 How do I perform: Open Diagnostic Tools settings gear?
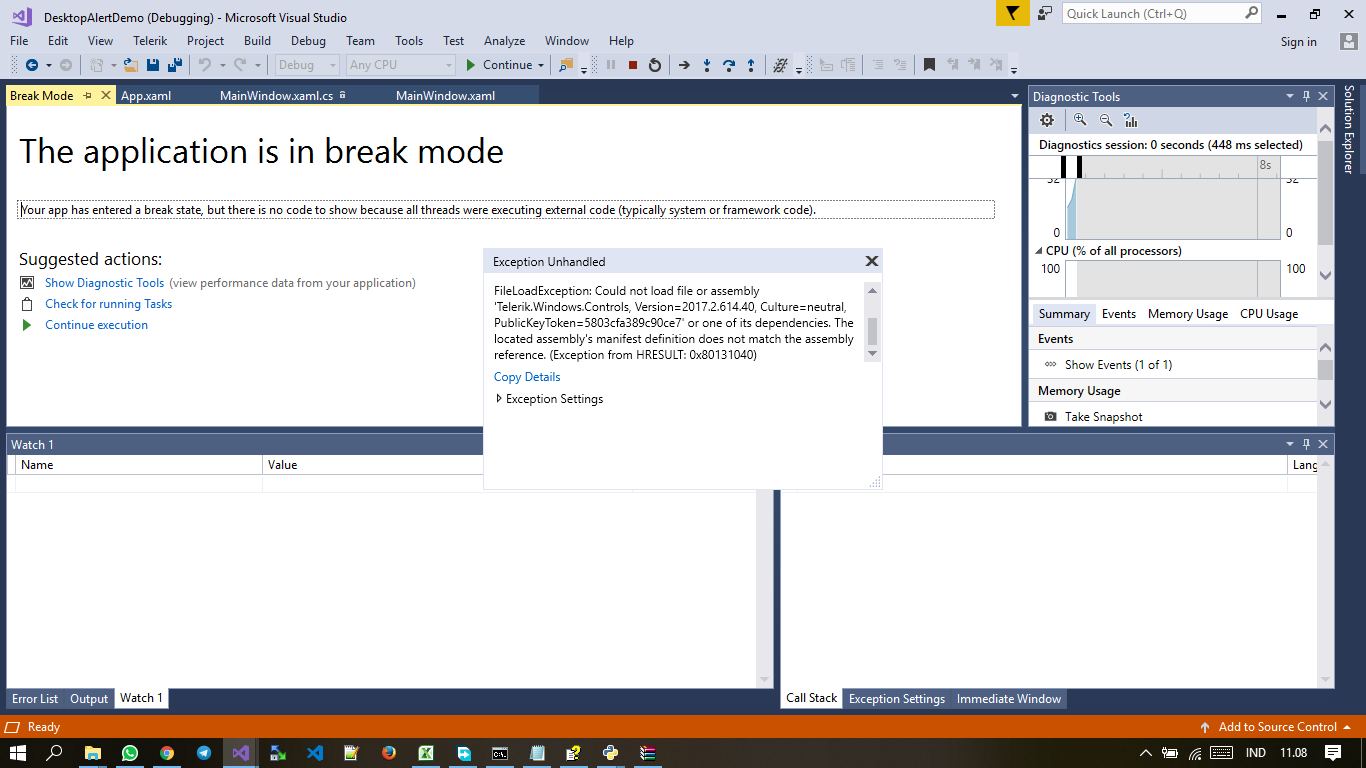coord(1047,120)
